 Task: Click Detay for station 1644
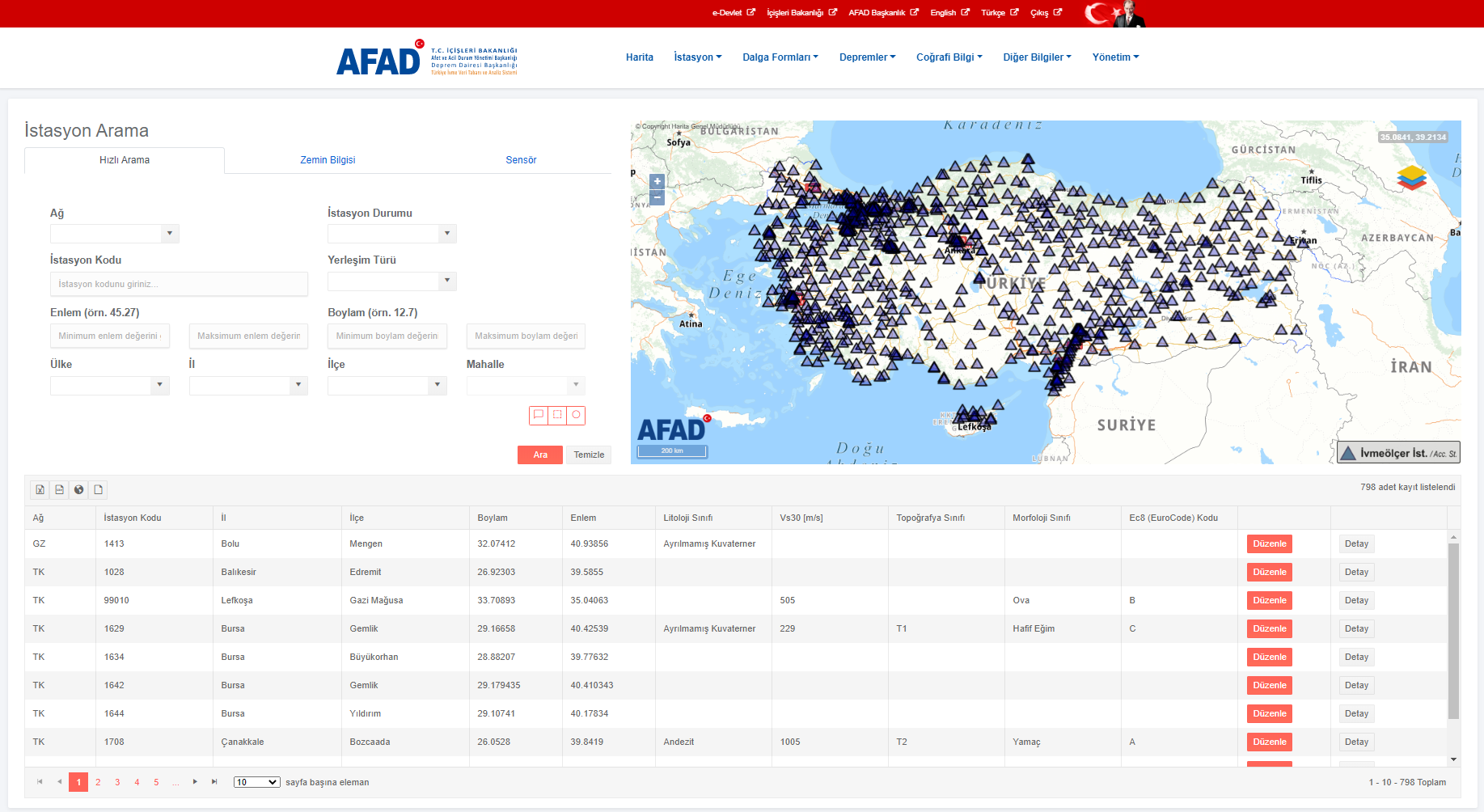click(1356, 713)
